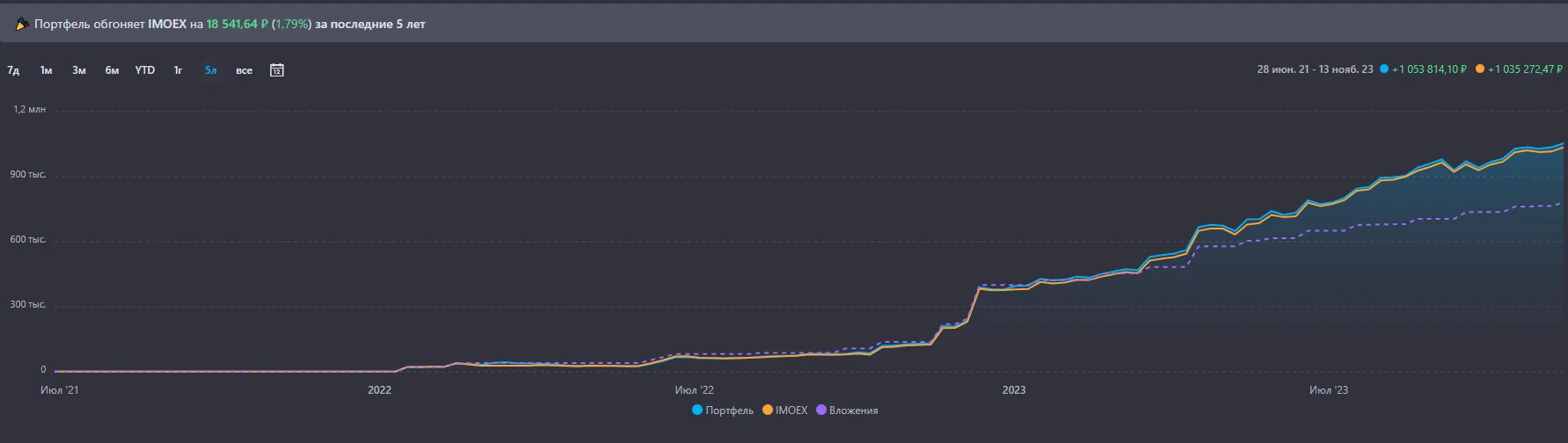Switch chart to 3м period
1568x443 pixels.
[79, 70]
